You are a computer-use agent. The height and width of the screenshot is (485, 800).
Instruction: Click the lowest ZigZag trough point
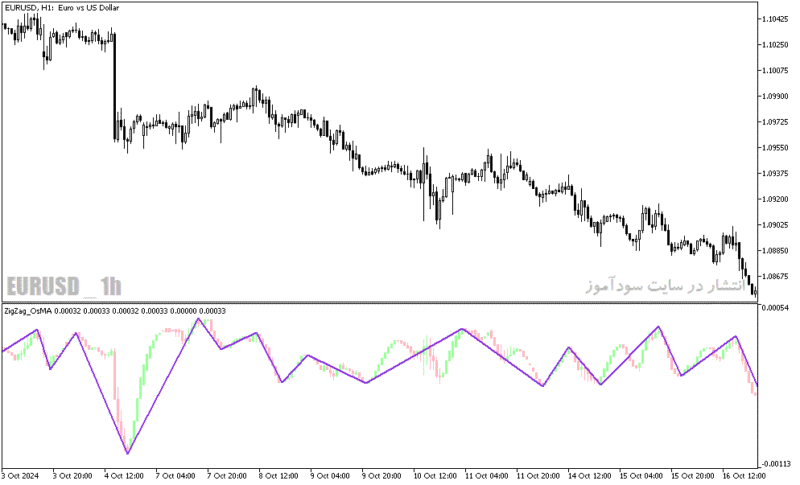[x=128, y=453]
